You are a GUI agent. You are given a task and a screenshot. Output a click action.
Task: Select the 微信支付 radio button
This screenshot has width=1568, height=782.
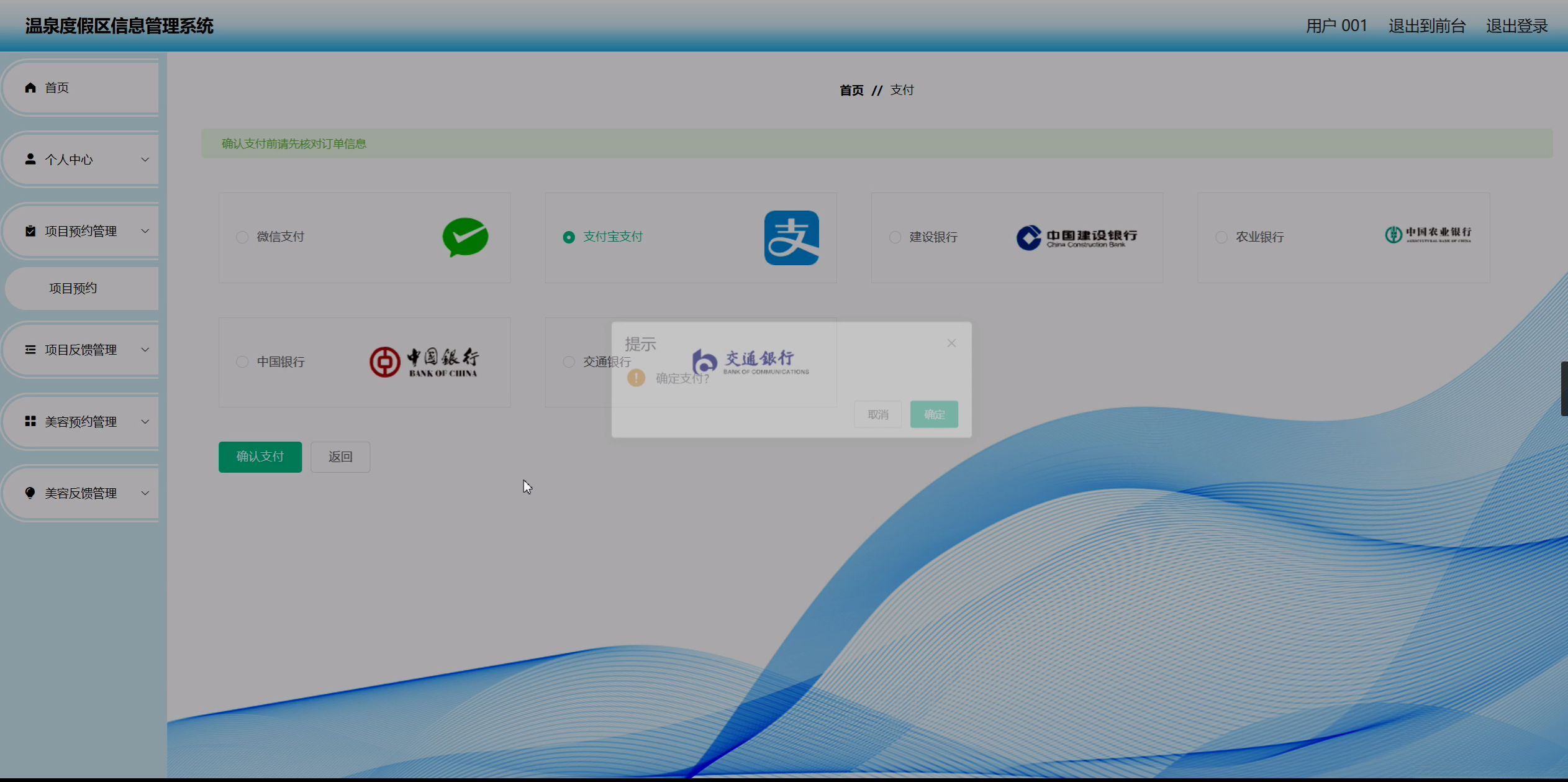click(242, 237)
